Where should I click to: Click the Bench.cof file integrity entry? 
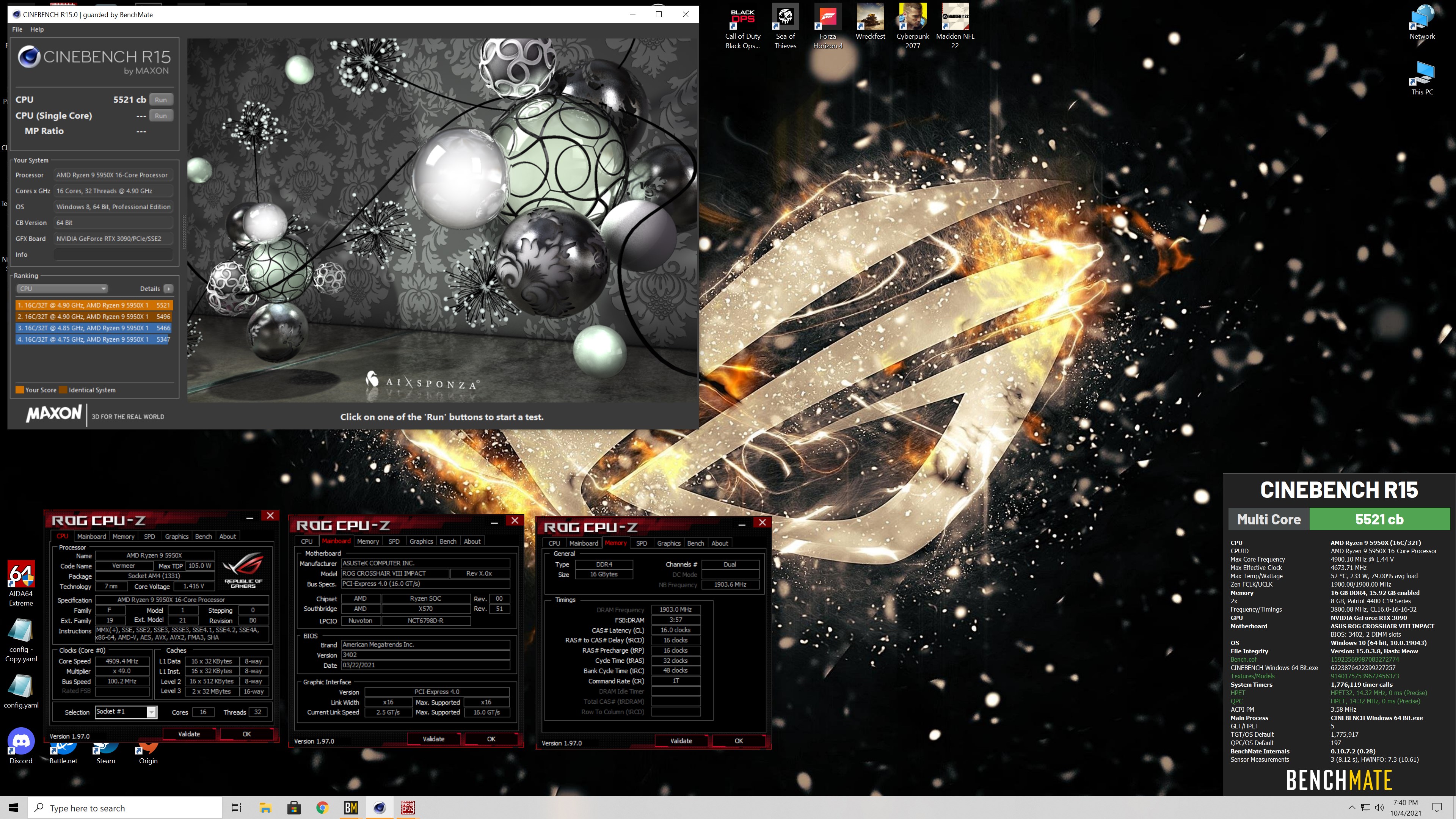1243,660
